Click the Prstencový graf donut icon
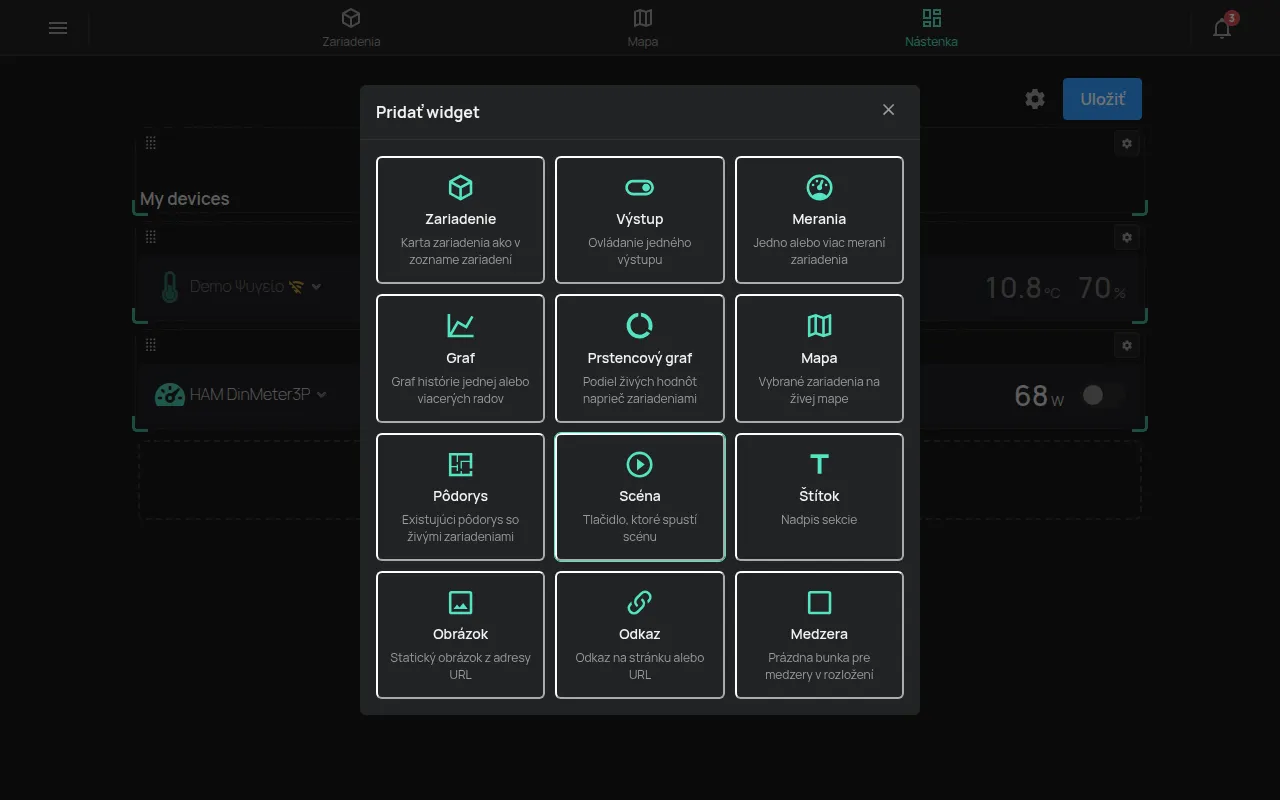This screenshot has width=1280, height=800. click(640, 325)
